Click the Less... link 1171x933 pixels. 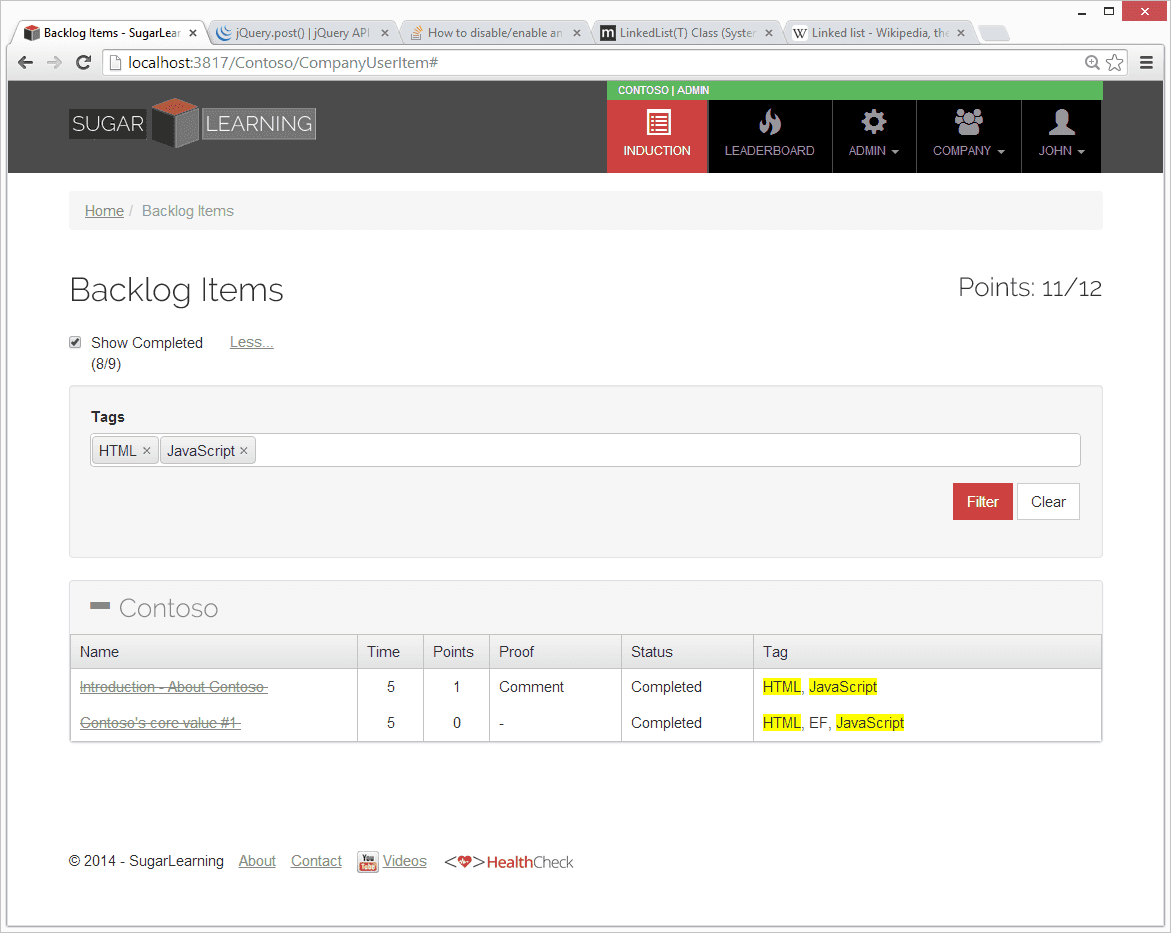click(x=251, y=342)
